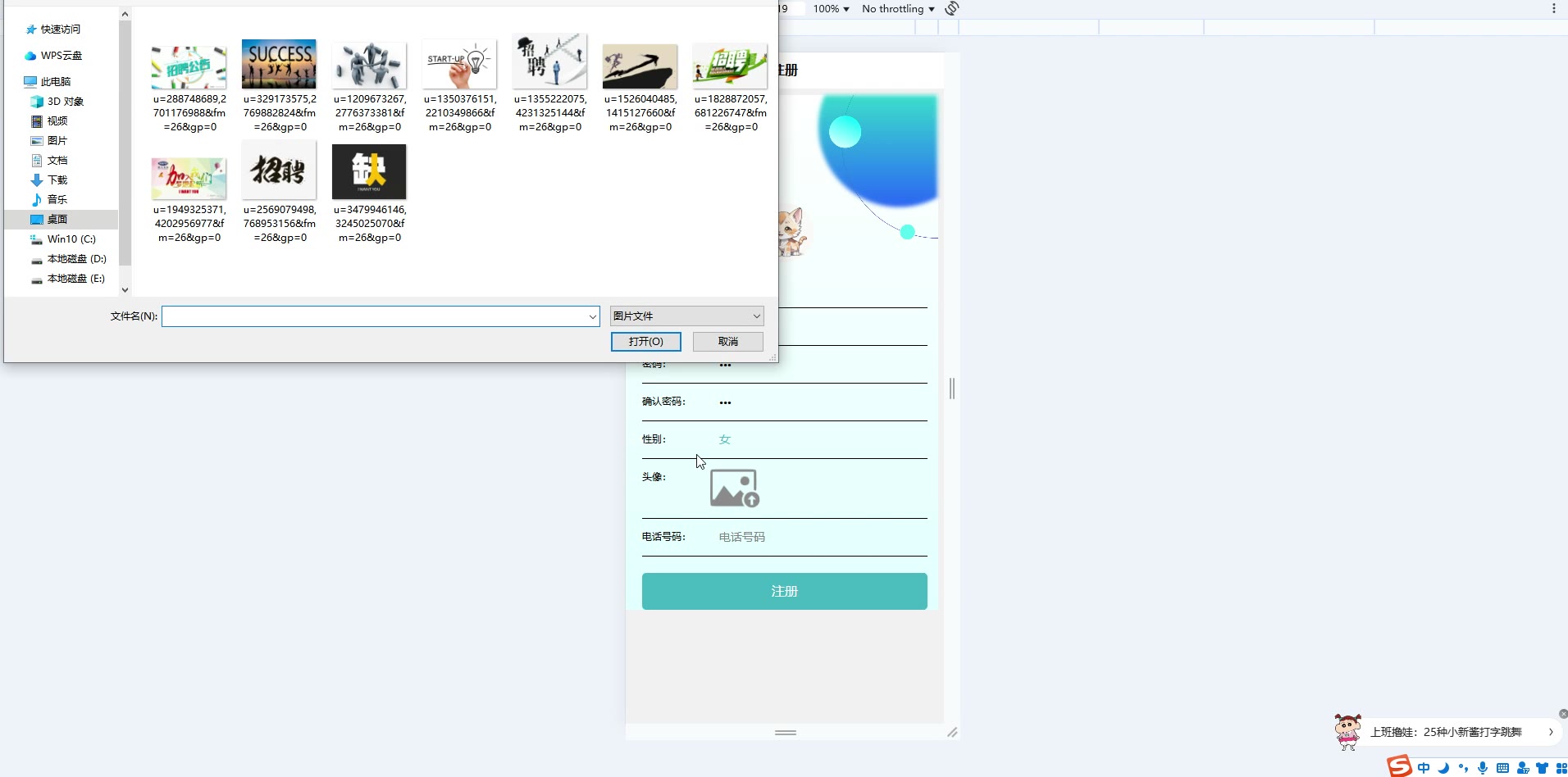Open the WPS云盘 cloud icon

point(30,56)
